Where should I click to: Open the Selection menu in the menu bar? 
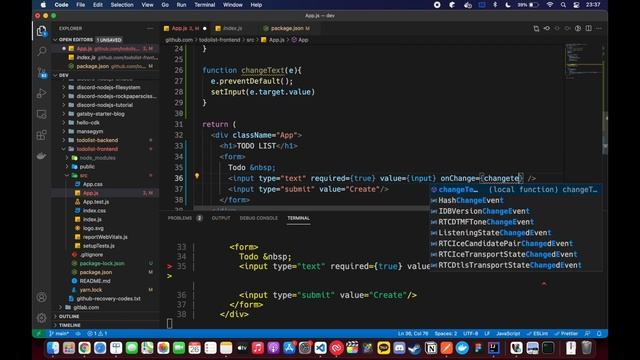coord(122,5)
